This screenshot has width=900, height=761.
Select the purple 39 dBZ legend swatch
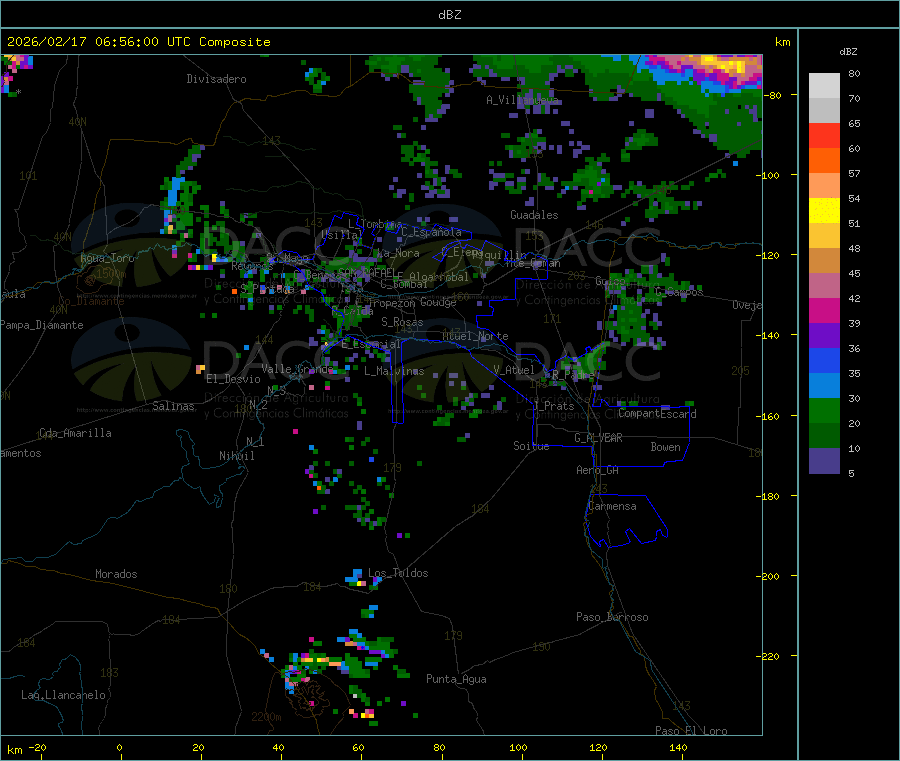point(824,336)
